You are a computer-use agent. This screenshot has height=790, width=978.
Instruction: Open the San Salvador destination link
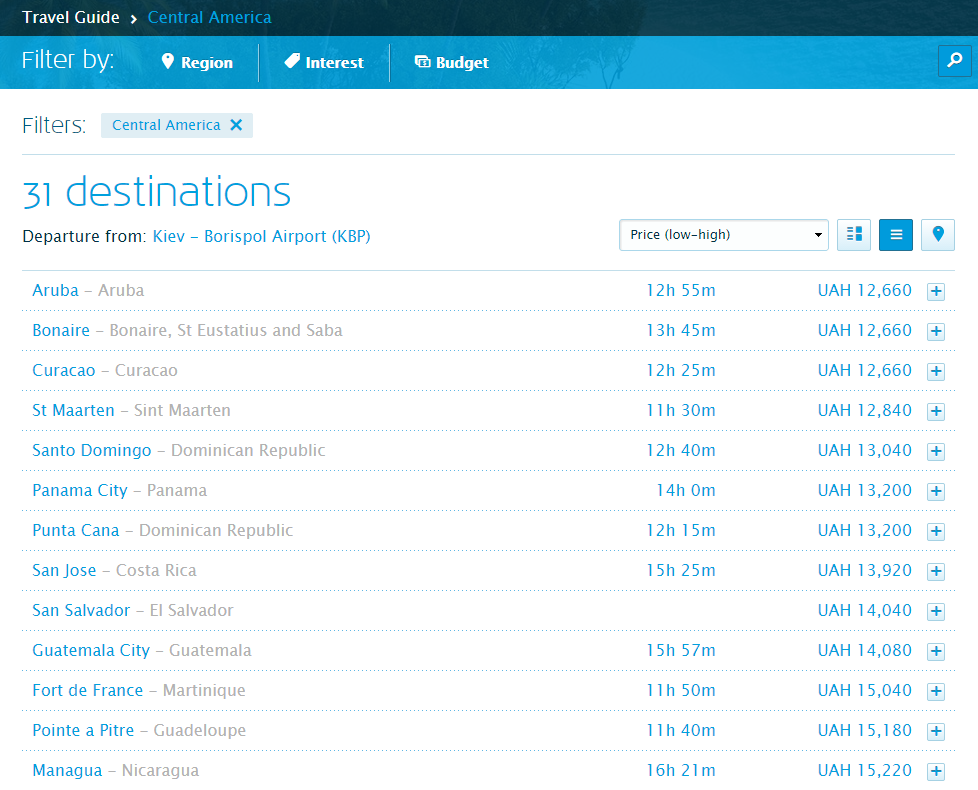pos(81,610)
